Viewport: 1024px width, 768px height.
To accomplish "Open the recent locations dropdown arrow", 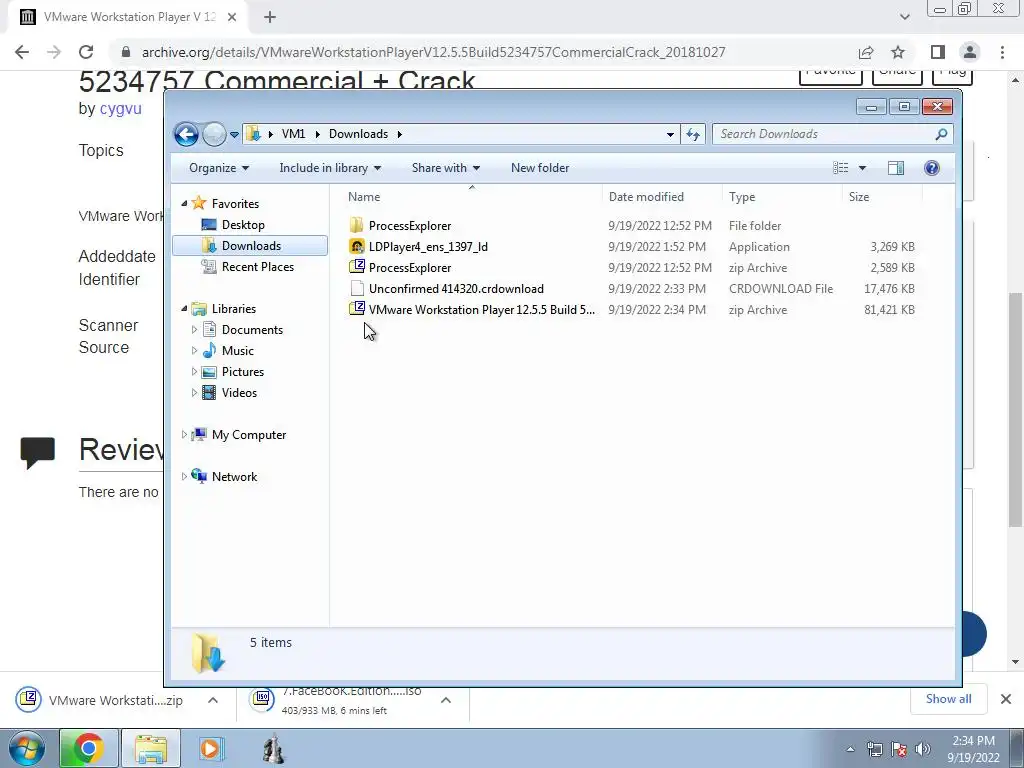I will click(234, 135).
